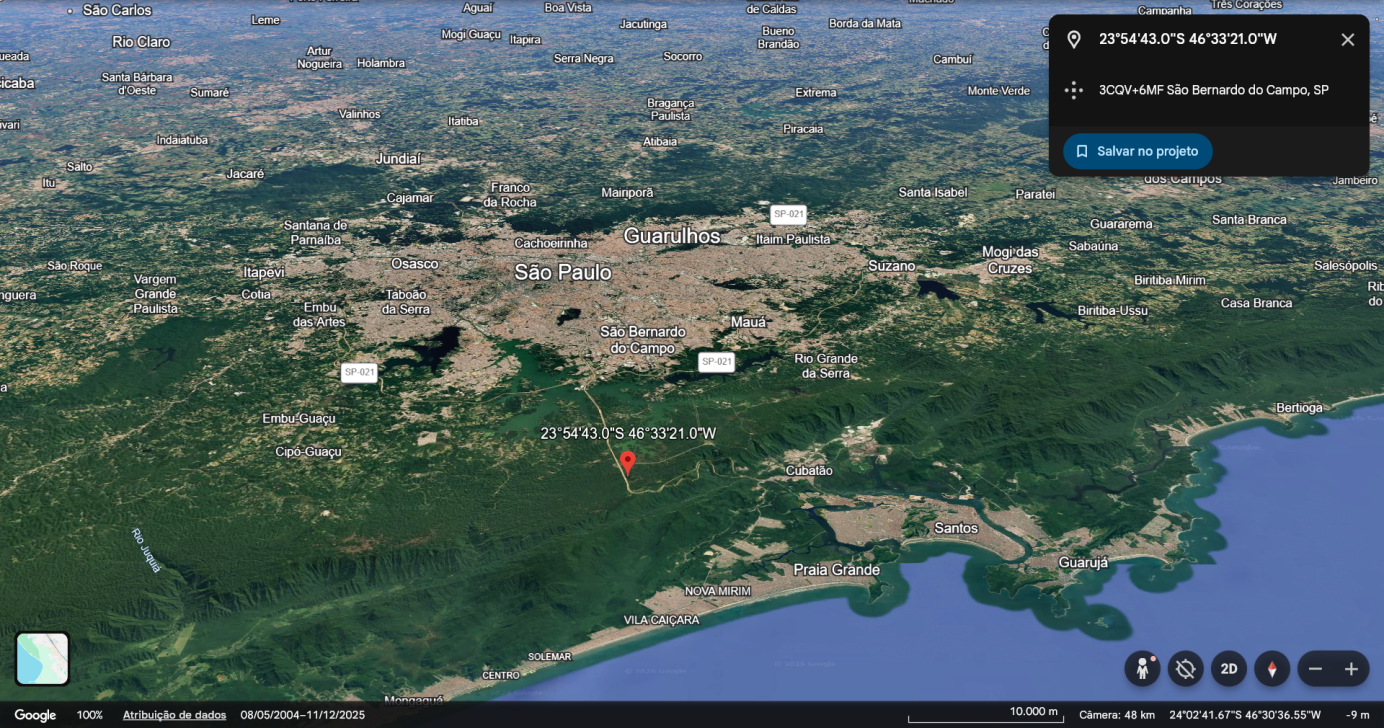Click the 10.000 m scale bar

coord(986,715)
